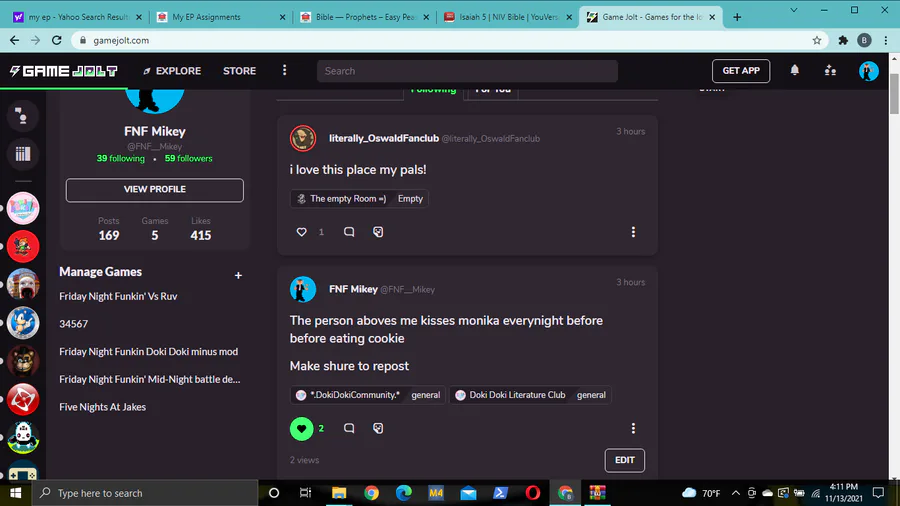Comment on literally_OswaldFanclub's post
Viewport: 900px width, 506px height.
[349, 232]
